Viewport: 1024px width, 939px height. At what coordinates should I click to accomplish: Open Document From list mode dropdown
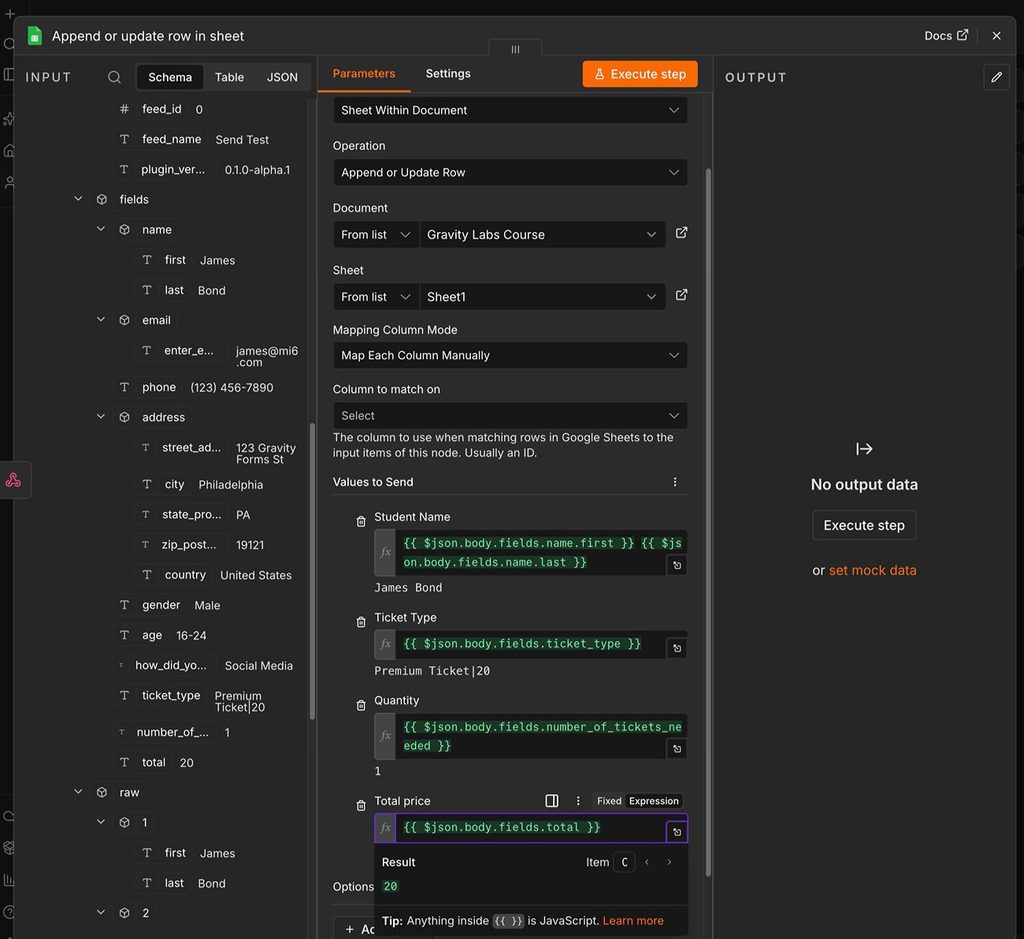[376, 234]
